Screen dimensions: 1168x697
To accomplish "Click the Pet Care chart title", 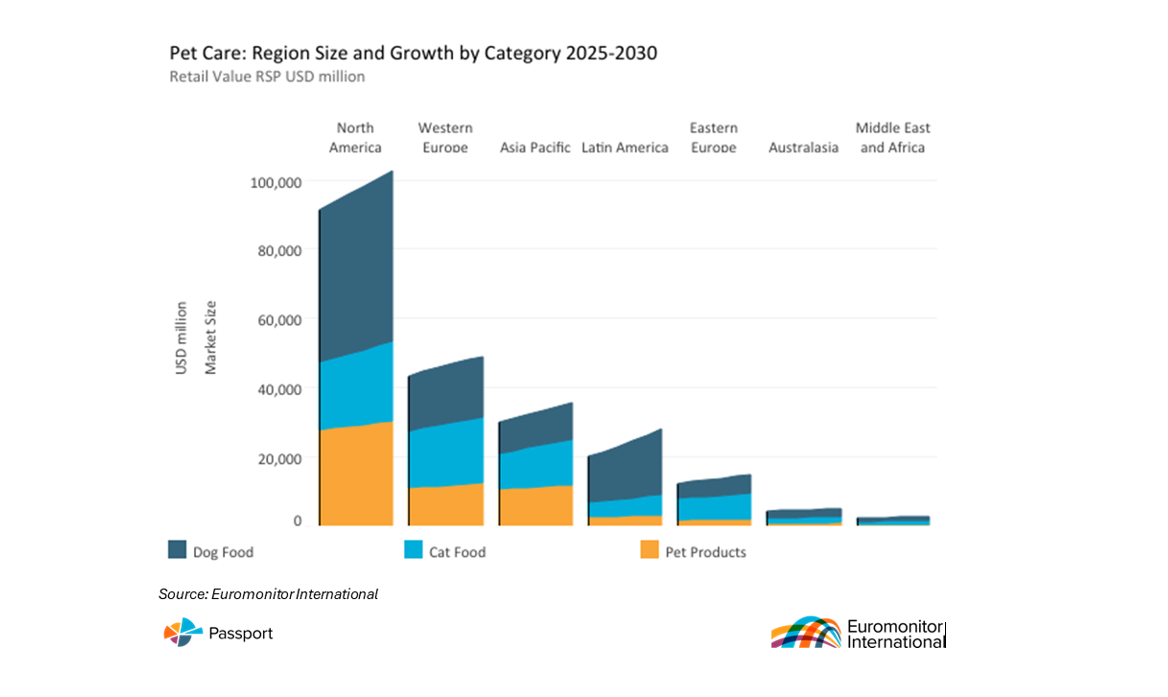I will [413, 54].
